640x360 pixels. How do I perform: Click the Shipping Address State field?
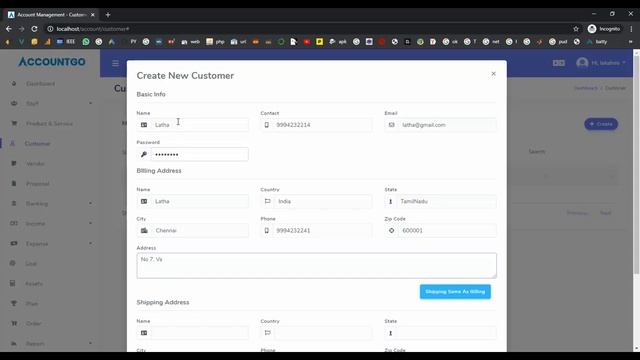click(447, 333)
